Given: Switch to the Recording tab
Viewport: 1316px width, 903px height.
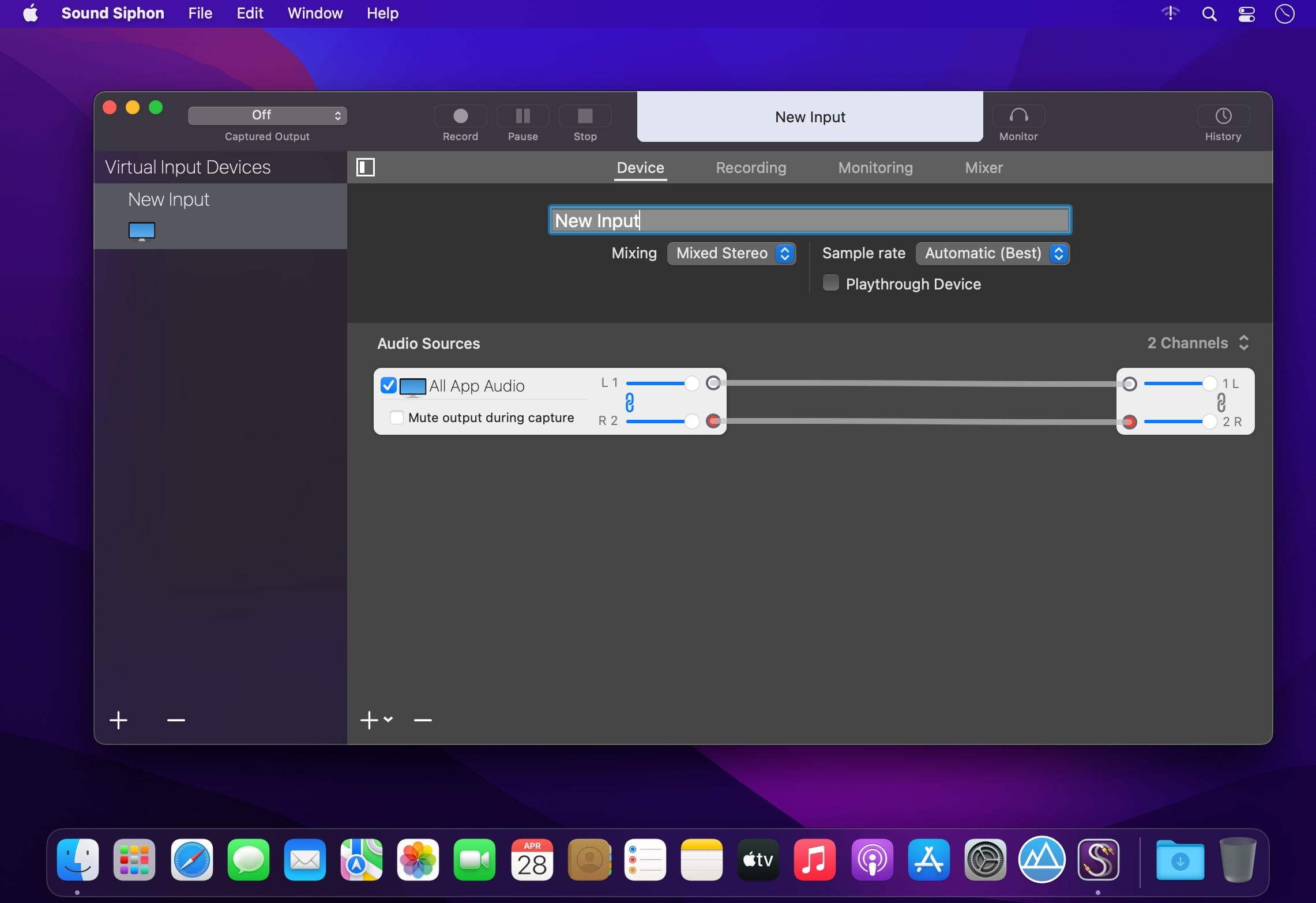Looking at the screenshot, I should pyautogui.click(x=750, y=168).
